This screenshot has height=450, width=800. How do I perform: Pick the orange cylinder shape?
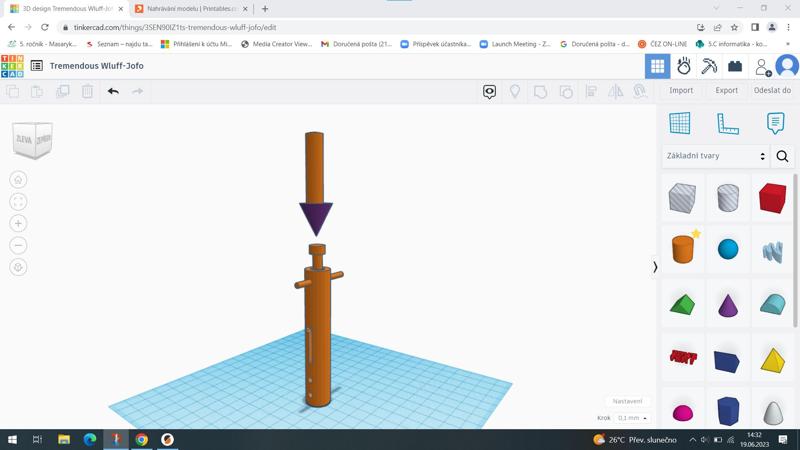coord(683,249)
